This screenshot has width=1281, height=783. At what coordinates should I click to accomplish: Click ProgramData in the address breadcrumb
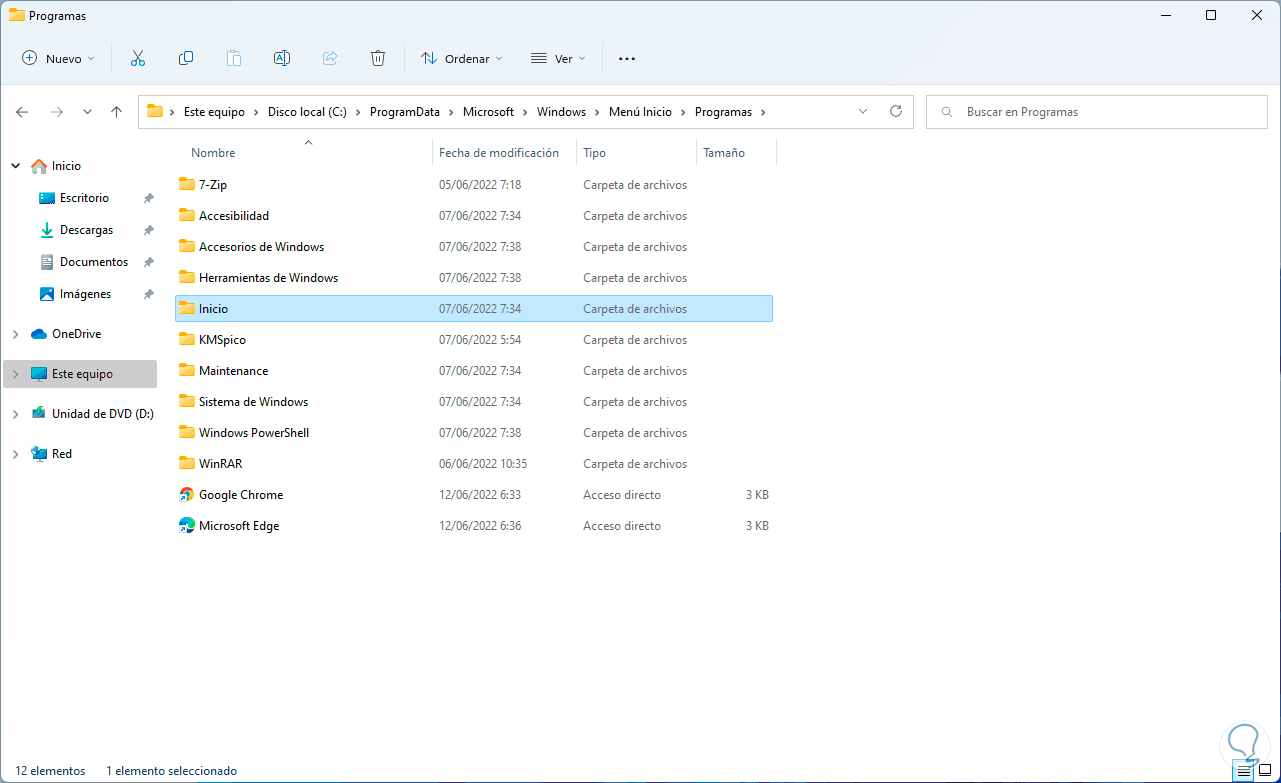pyautogui.click(x=404, y=112)
